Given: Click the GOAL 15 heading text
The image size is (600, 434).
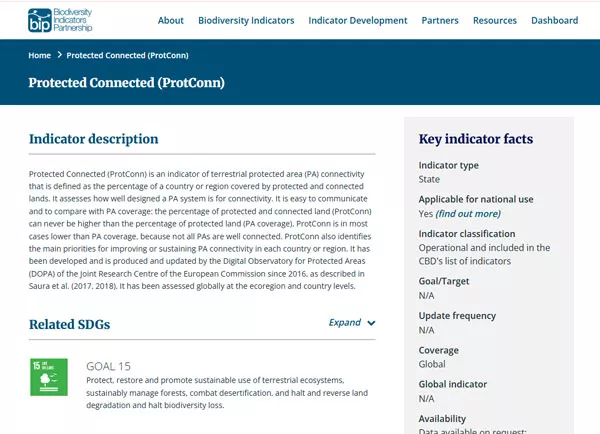Looking at the screenshot, I should [109, 366].
